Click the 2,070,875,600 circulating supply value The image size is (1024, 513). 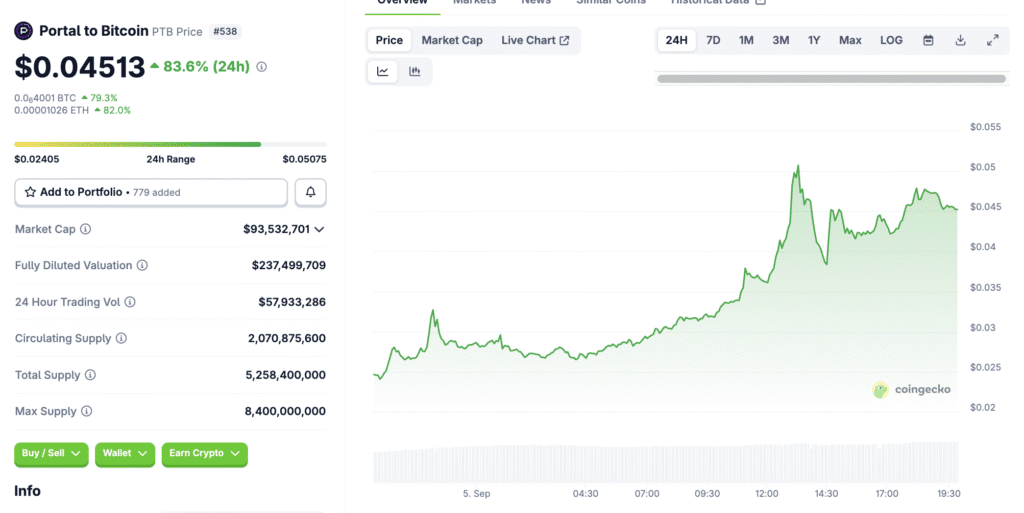coord(287,338)
